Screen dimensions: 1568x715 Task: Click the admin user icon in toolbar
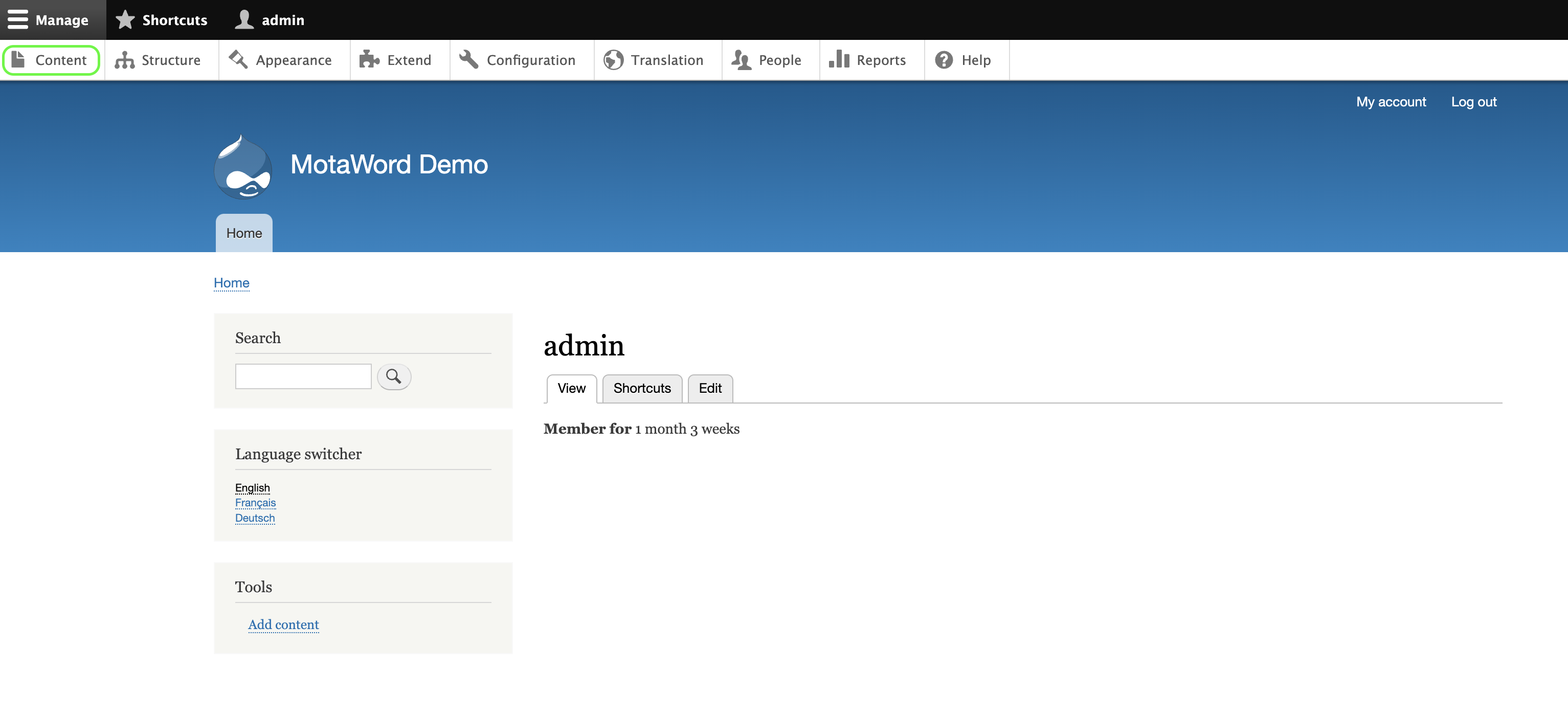[244, 19]
